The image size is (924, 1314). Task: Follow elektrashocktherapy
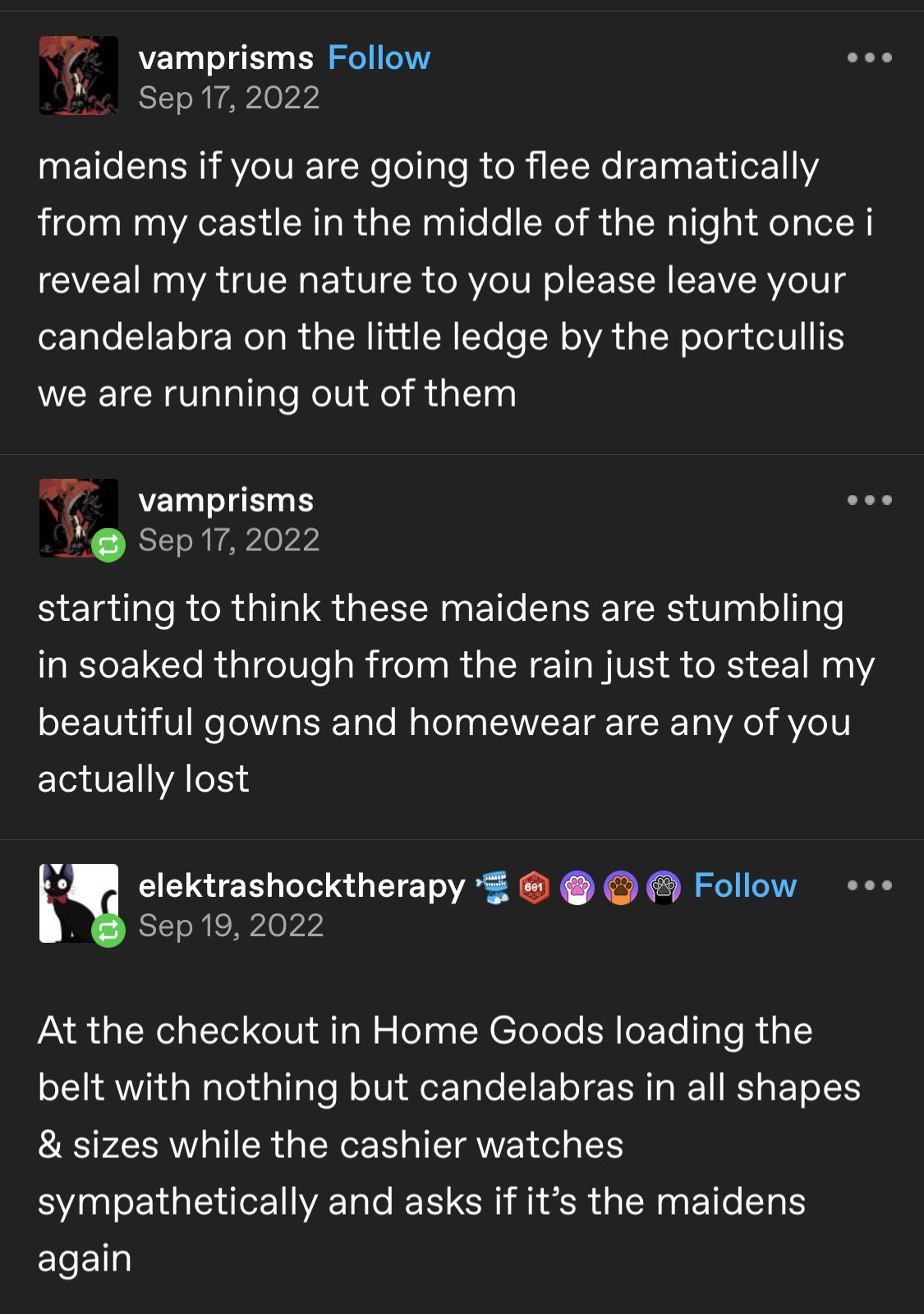tap(745, 886)
